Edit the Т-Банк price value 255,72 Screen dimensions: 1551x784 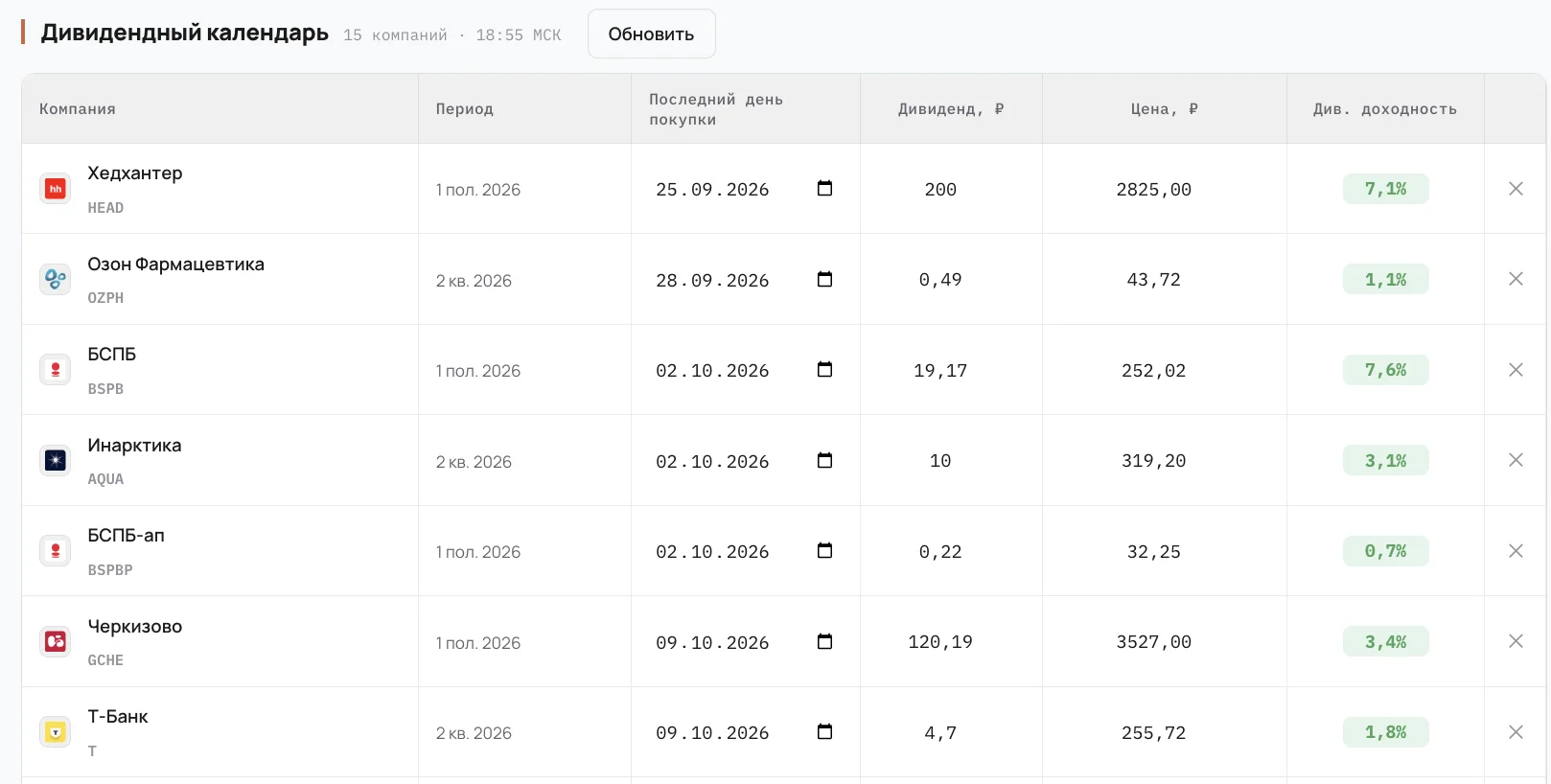pos(1154,732)
